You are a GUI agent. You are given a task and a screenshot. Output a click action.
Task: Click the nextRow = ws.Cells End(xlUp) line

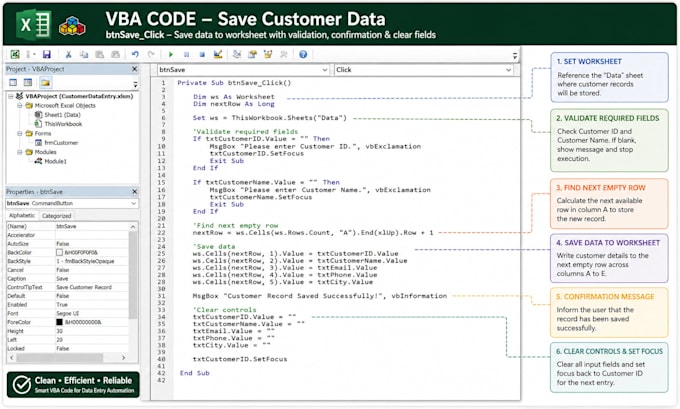pyautogui.click(x=313, y=232)
